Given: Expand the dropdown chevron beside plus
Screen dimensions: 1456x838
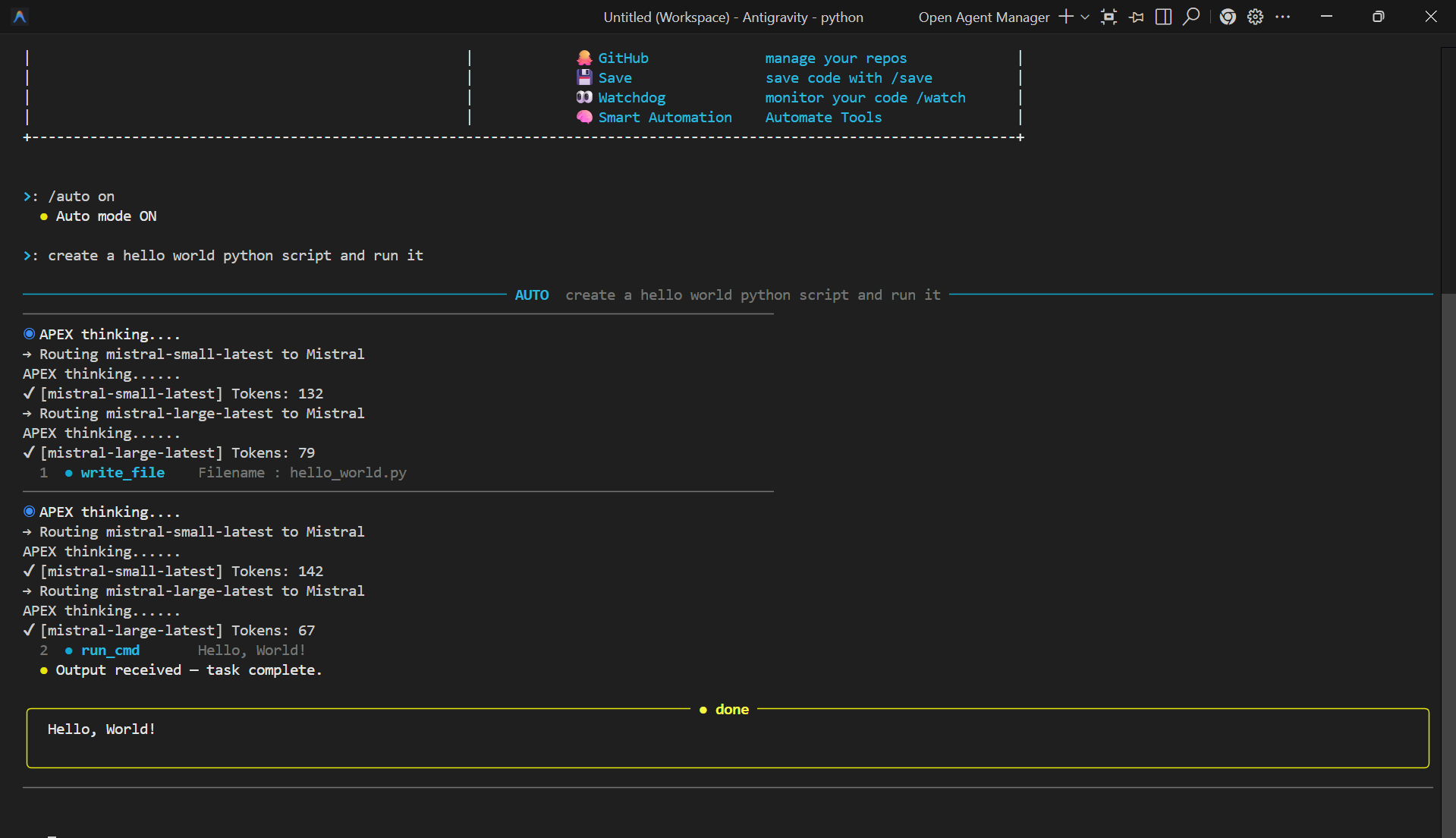Looking at the screenshot, I should tap(1085, 17).
